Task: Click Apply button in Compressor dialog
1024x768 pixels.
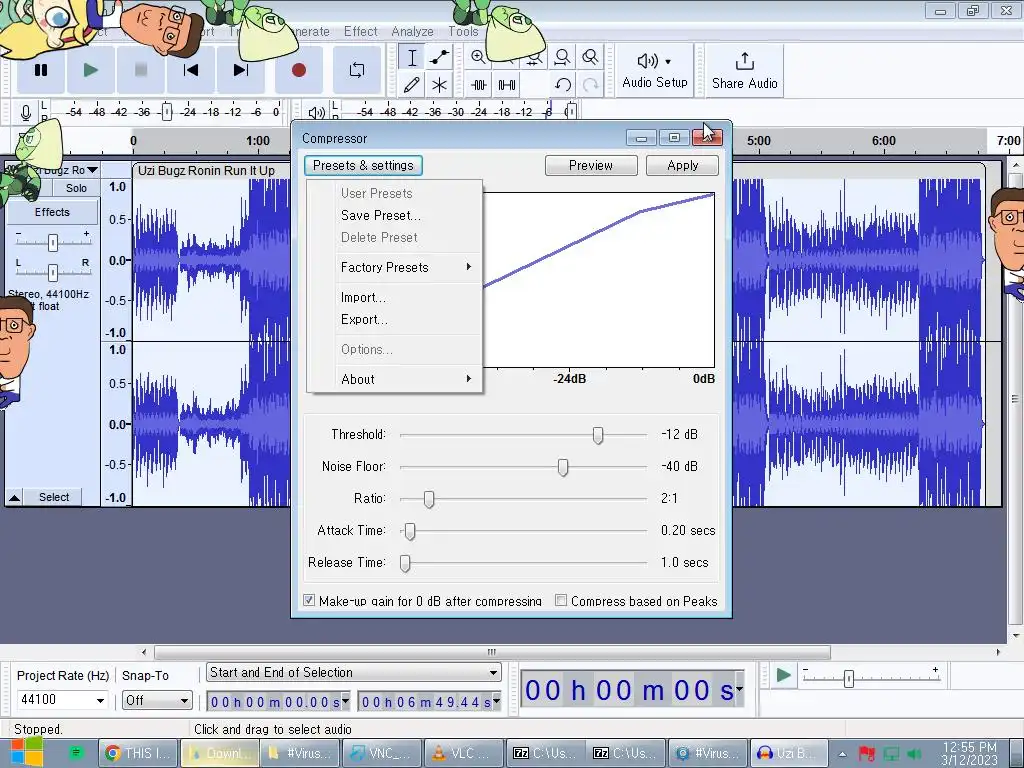Action: (x=682, y=165)
